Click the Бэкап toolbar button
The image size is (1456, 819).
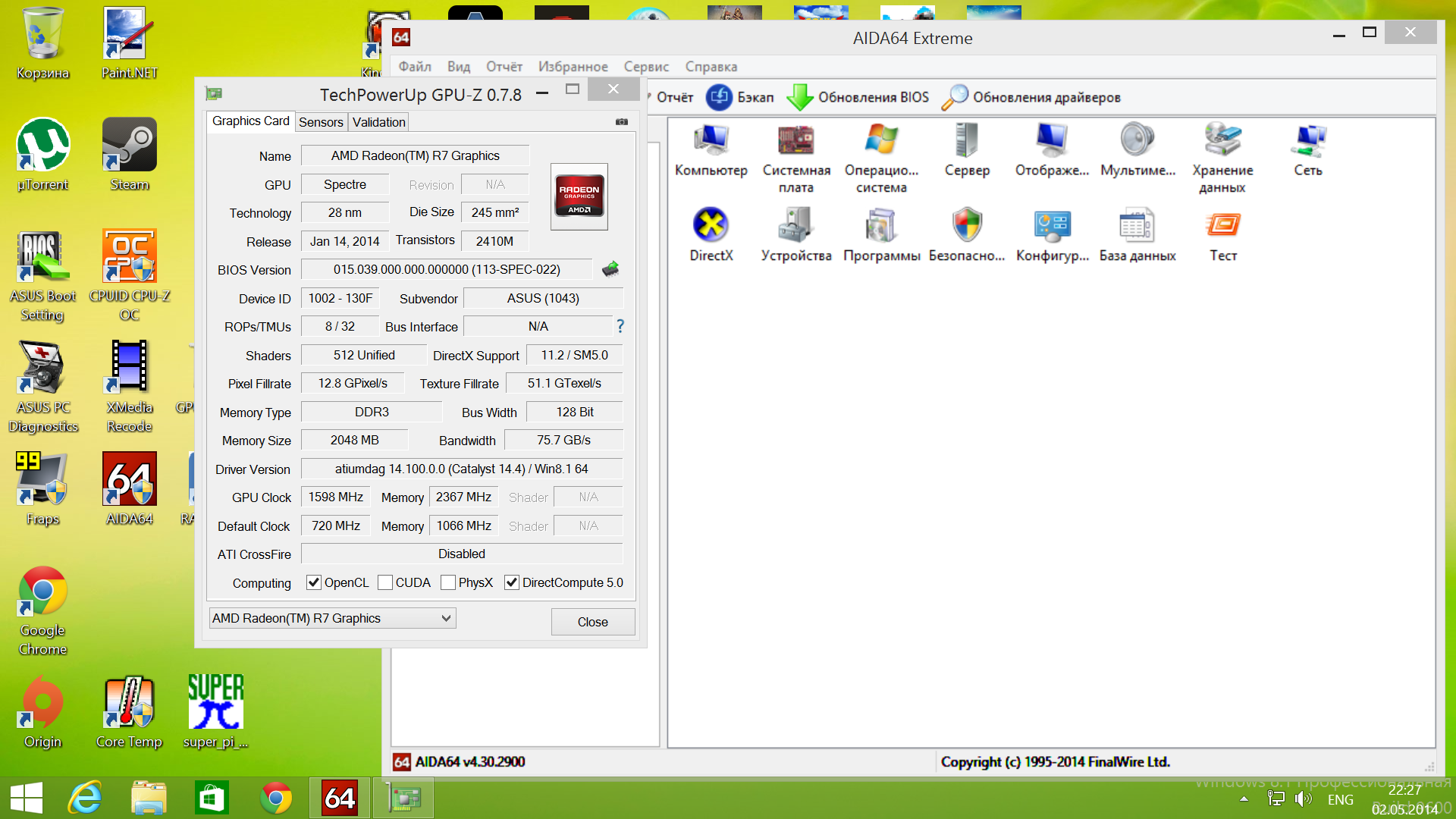click(740, 97)
